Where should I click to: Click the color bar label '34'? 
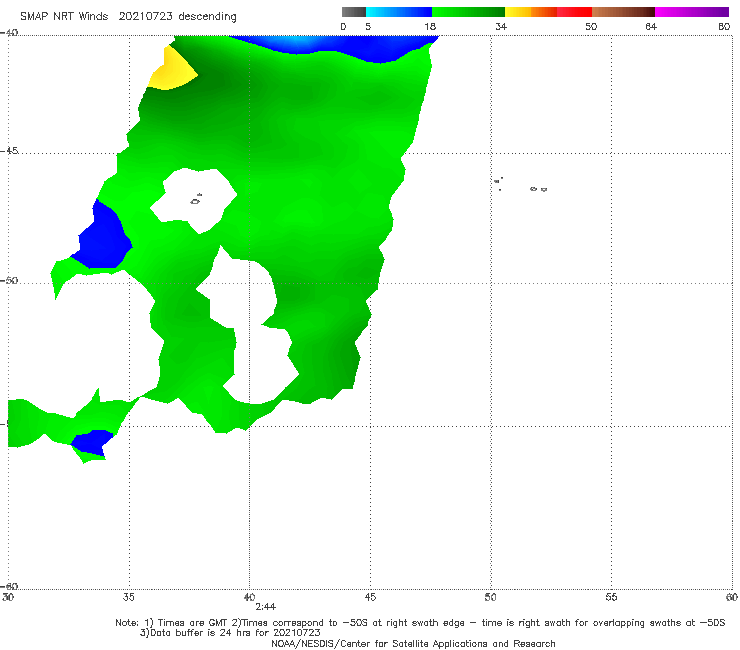coord(501,27)
